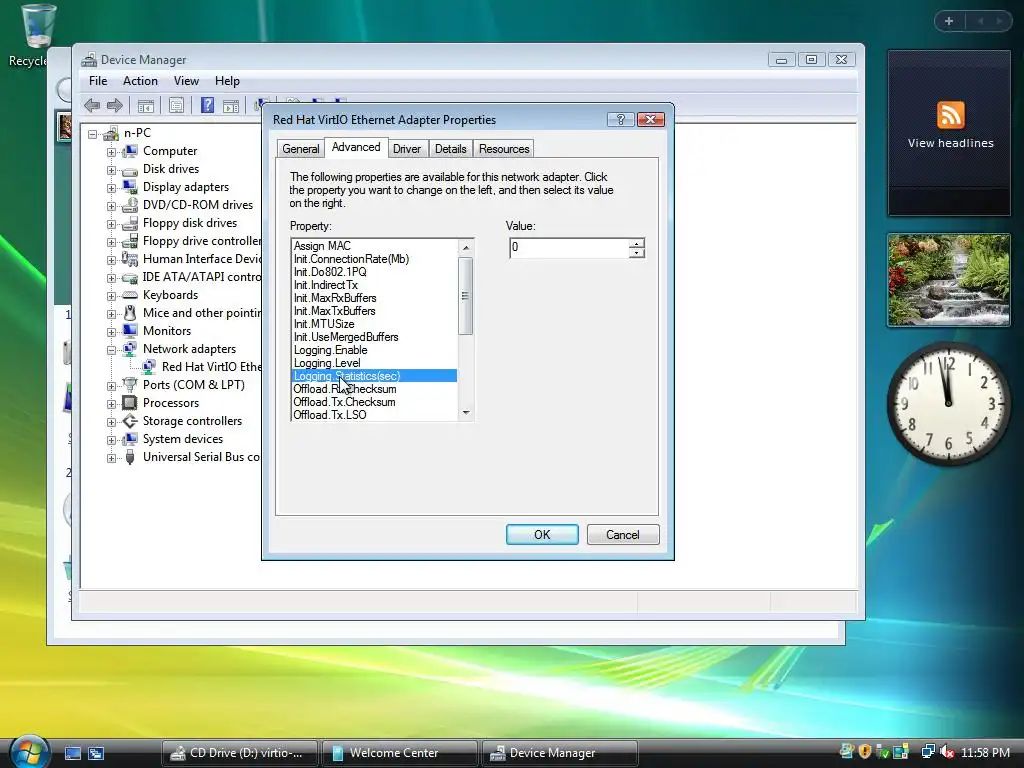The image size is (1024, 768).
Task: Select Logging.Level property
Action: point(374,363)
